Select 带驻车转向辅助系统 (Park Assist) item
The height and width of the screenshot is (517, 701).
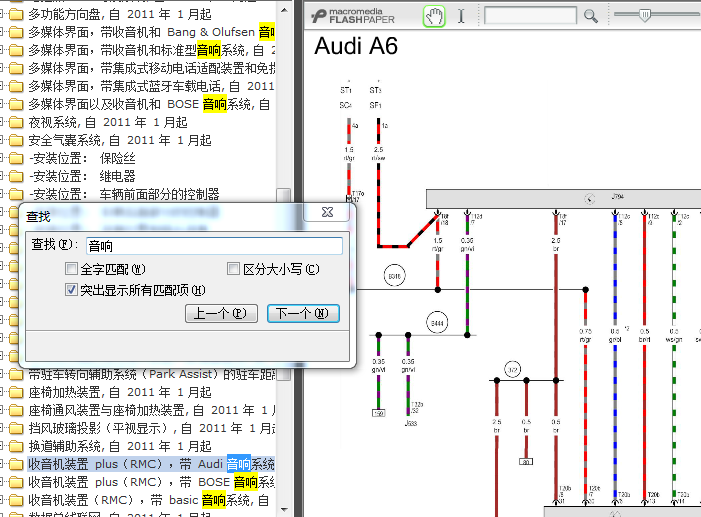151,375
